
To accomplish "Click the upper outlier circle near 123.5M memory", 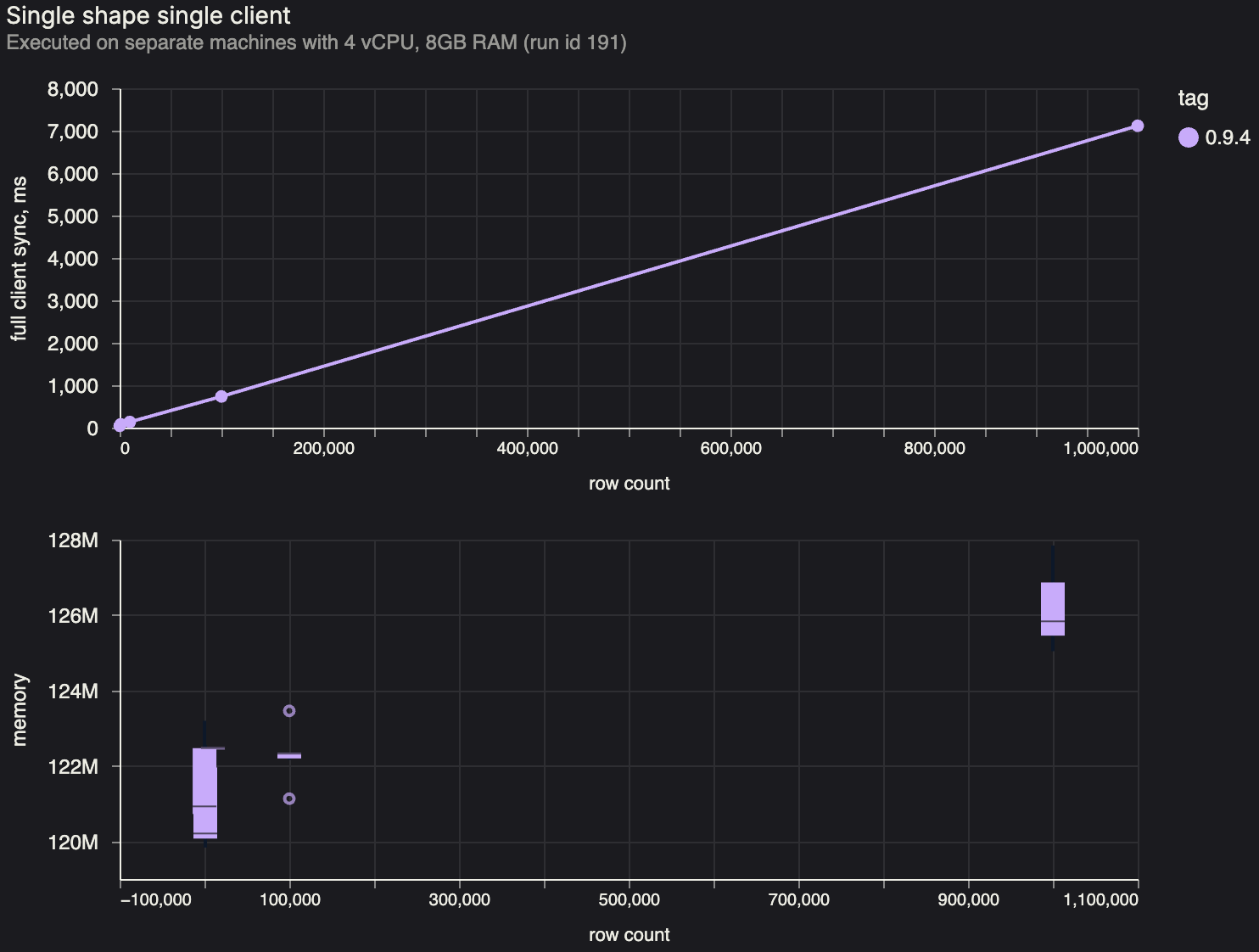I will point(289,711).
